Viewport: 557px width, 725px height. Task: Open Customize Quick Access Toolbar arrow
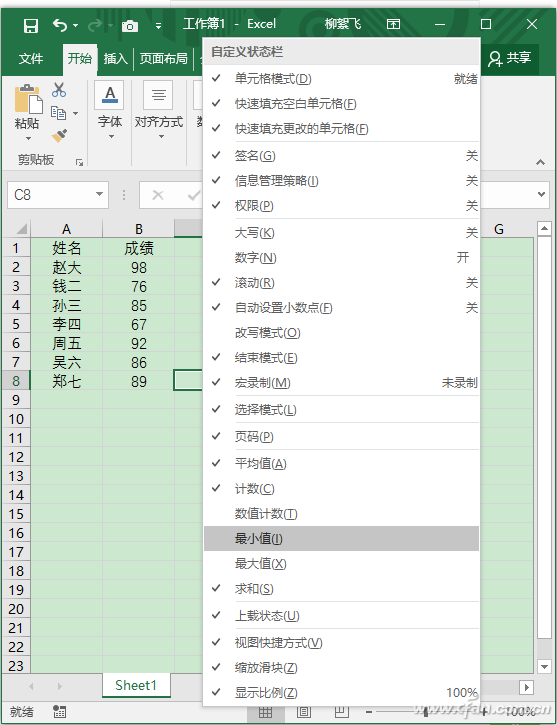(x=158, y=26)
